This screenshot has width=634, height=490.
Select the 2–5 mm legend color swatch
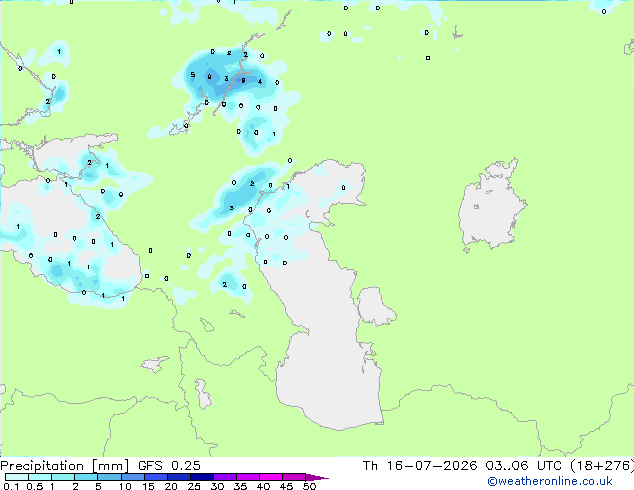(x=86, y=477)
